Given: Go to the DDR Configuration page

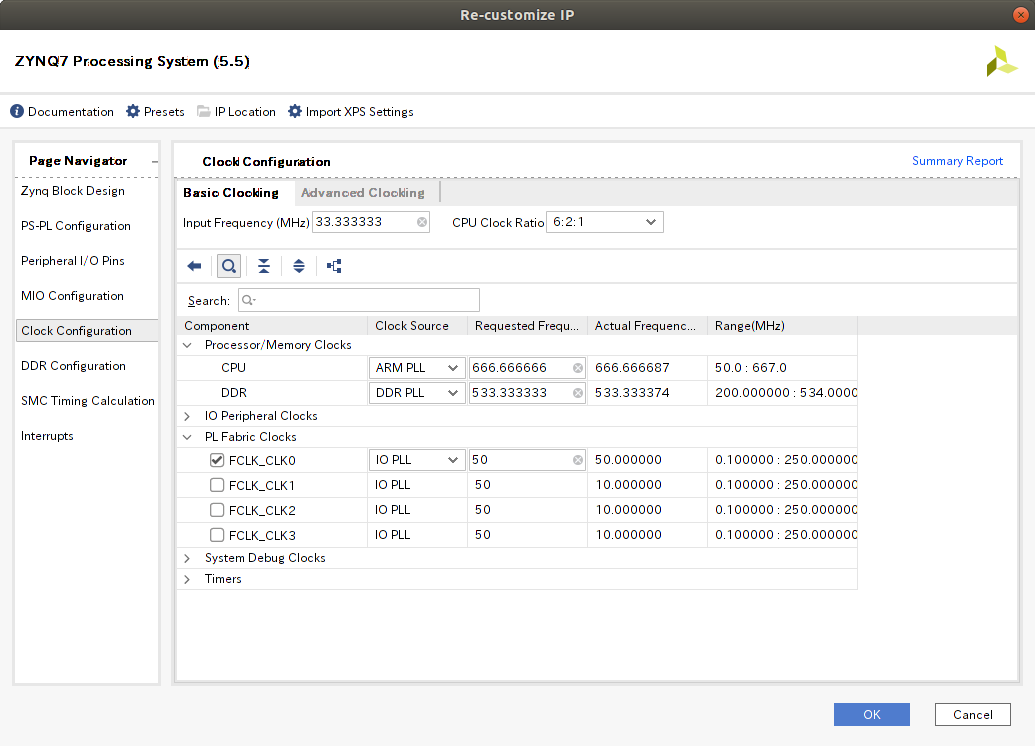Looking at the screenshot, I should (73, 366).
